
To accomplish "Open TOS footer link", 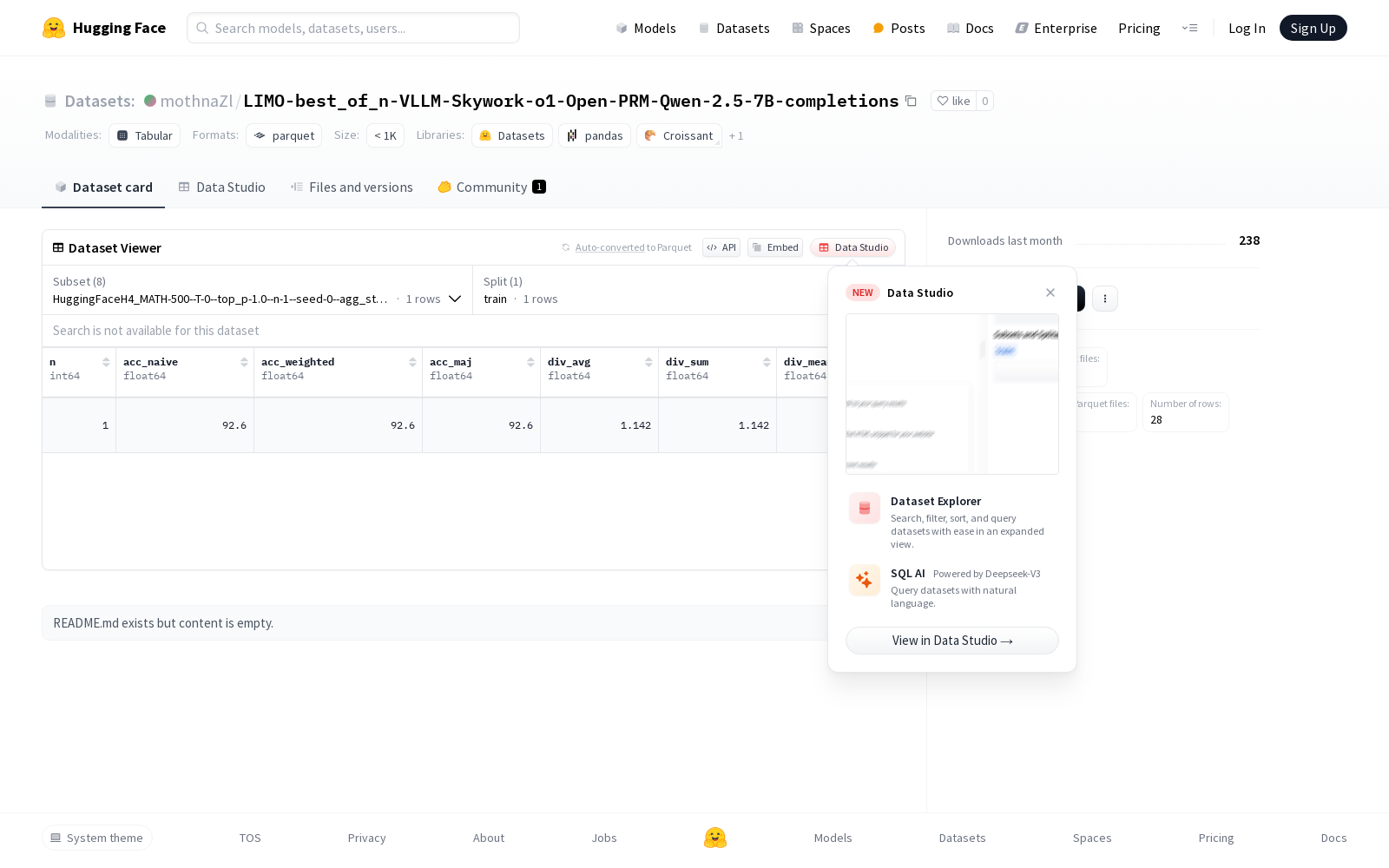I will coord(250,838).
